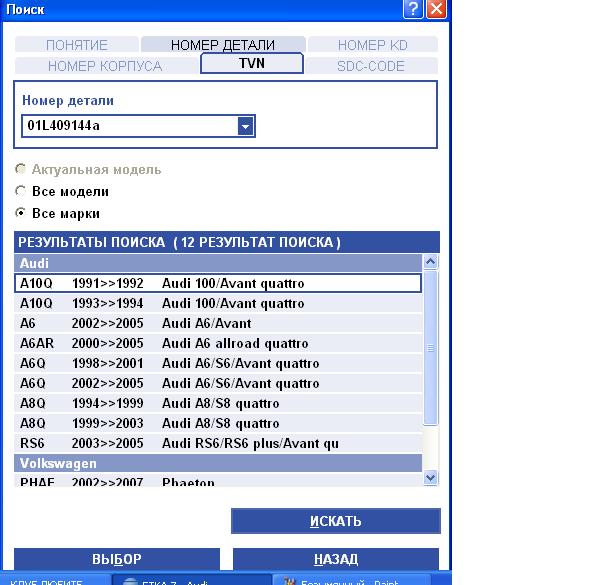Viewport: 615px width, 585px height.
Task: Pick the RS6 2003>>2005 result row
Action: (x=218, y=443)
